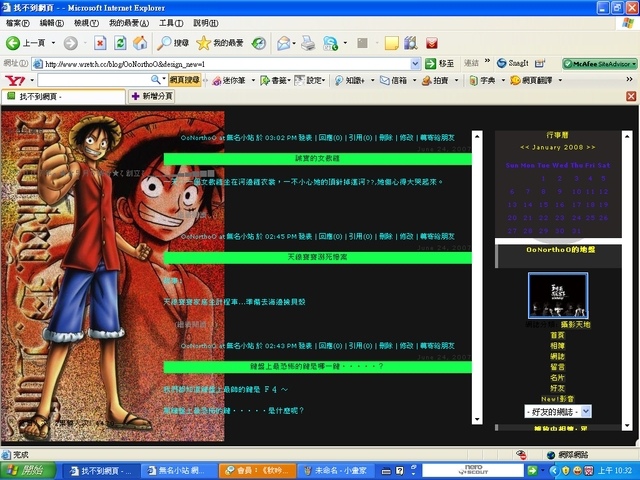
Task: Click the sidebar scrollbar up arrow
Action: [627, 136]
